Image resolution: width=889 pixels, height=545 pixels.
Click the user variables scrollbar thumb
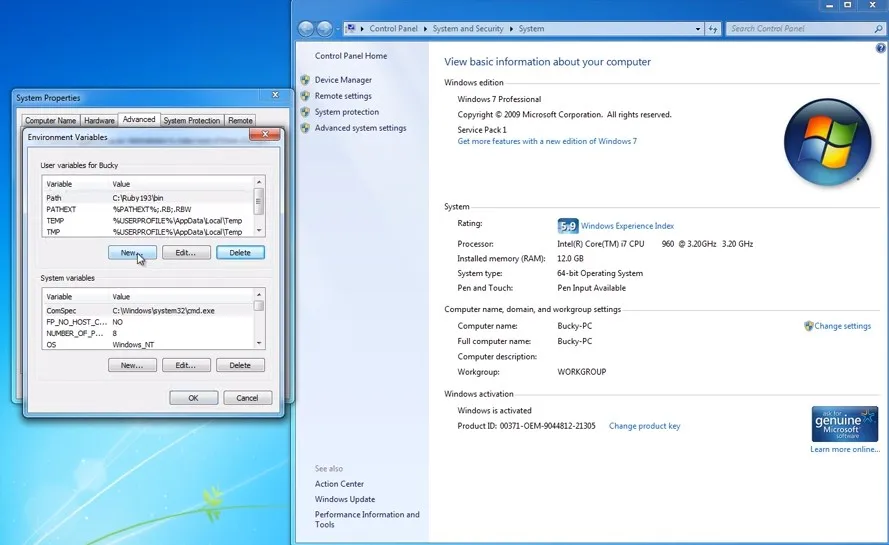(259, 201)
